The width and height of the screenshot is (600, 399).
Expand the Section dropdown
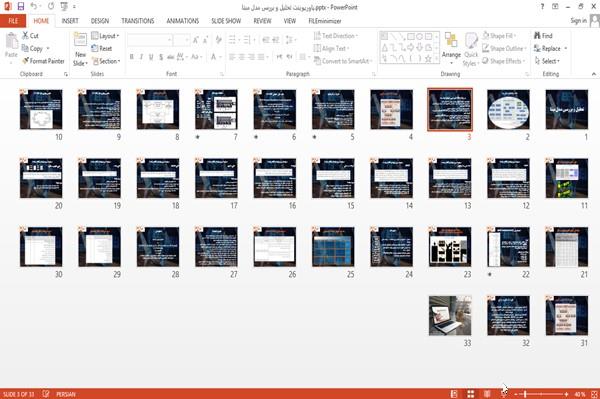[106, 61]
